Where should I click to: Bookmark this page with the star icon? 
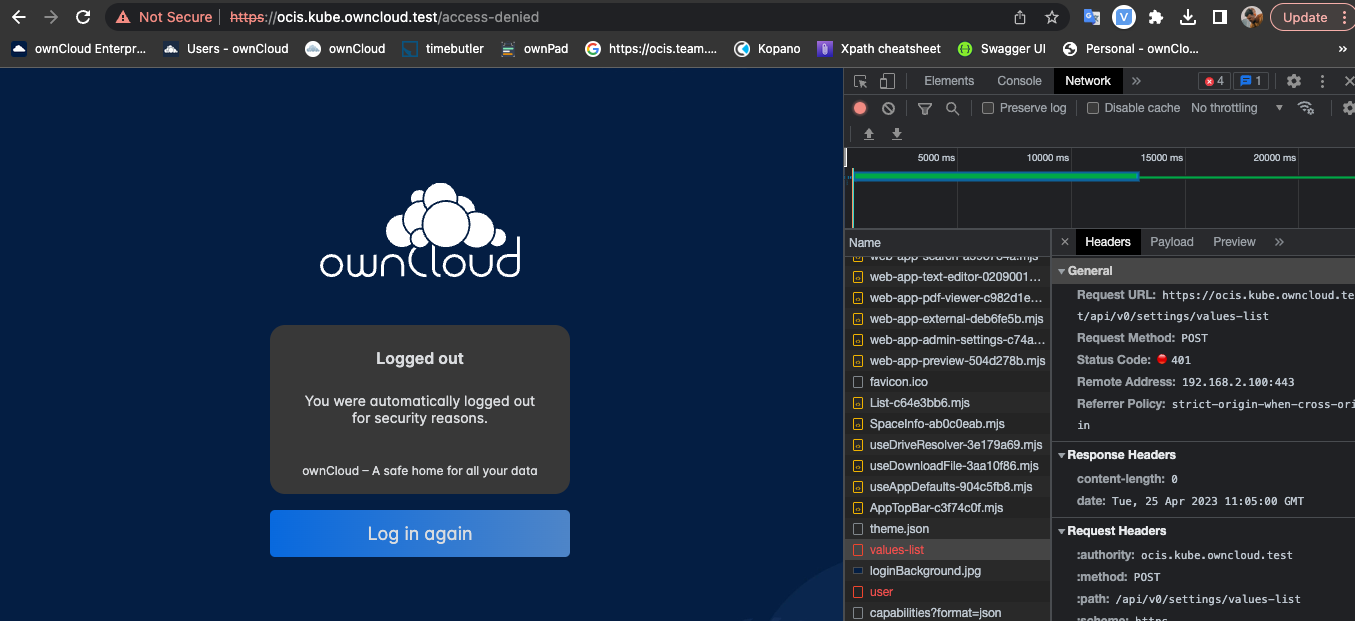pos(1052,17)
